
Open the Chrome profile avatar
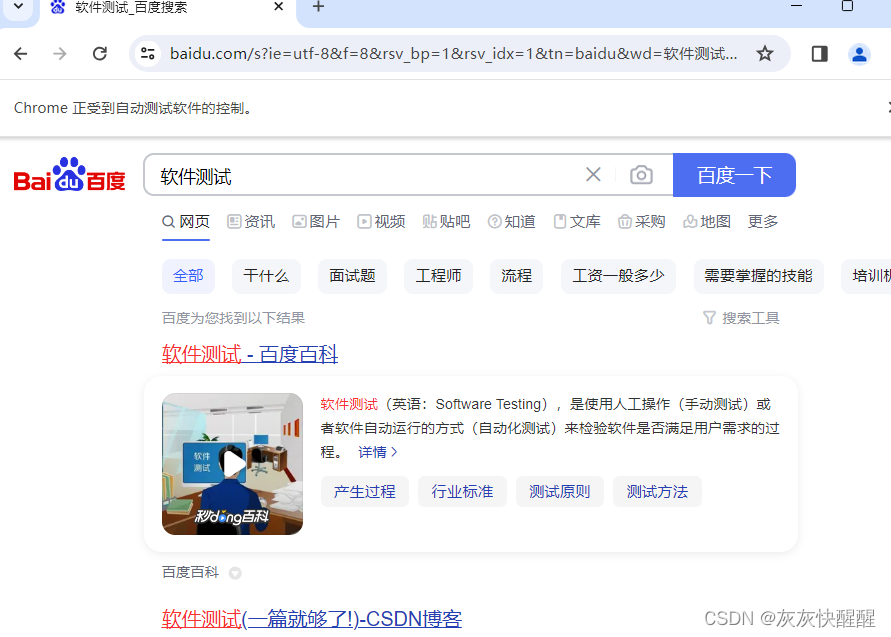pyautogui.click(x=859, y=54)
